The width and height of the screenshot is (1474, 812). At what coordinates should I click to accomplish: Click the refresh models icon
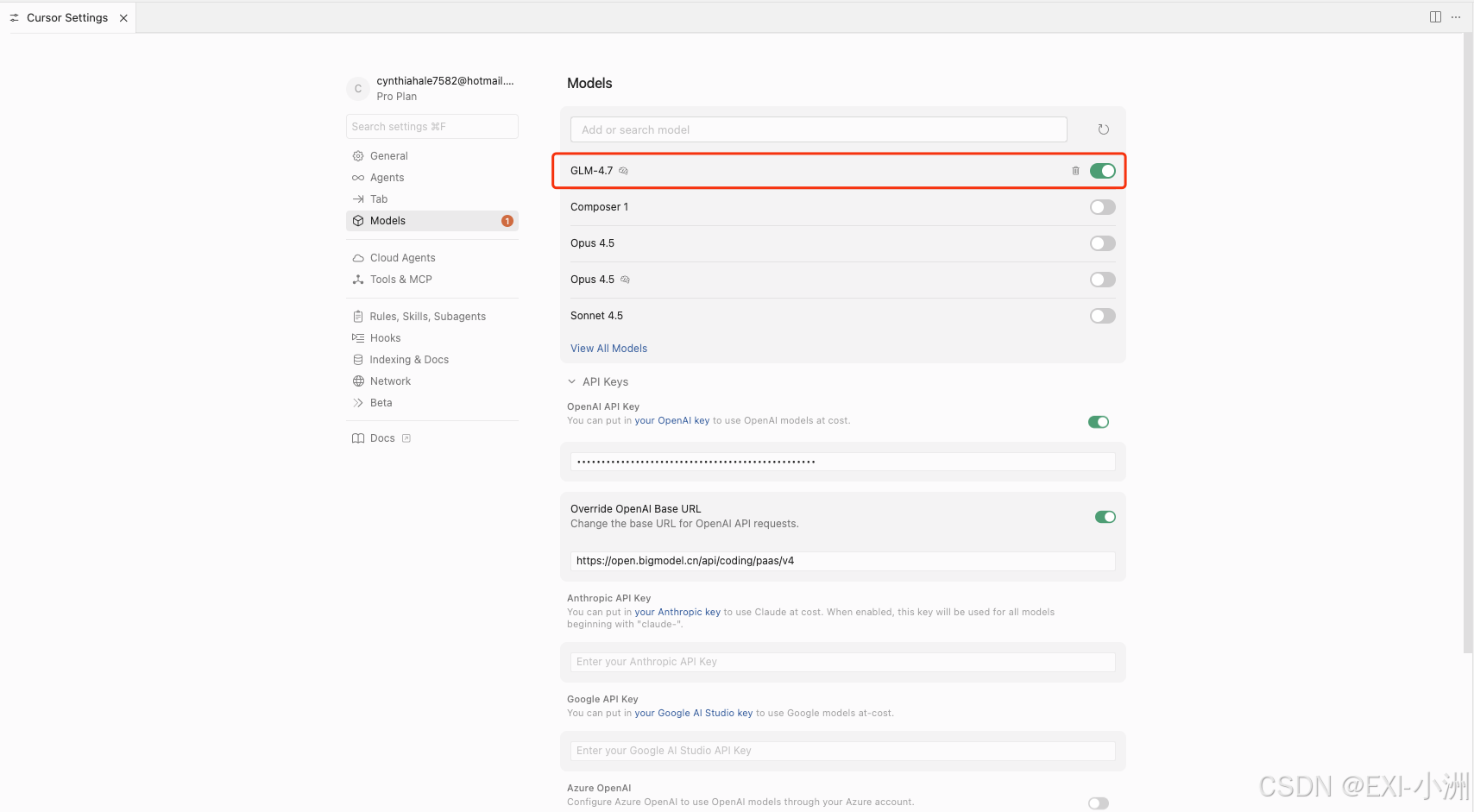pyautogui.click(x=1103, y=129)
